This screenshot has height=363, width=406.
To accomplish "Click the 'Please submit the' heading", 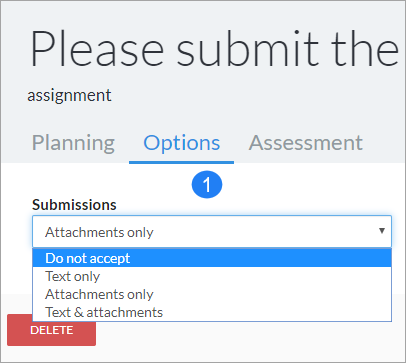I will 214,49.
